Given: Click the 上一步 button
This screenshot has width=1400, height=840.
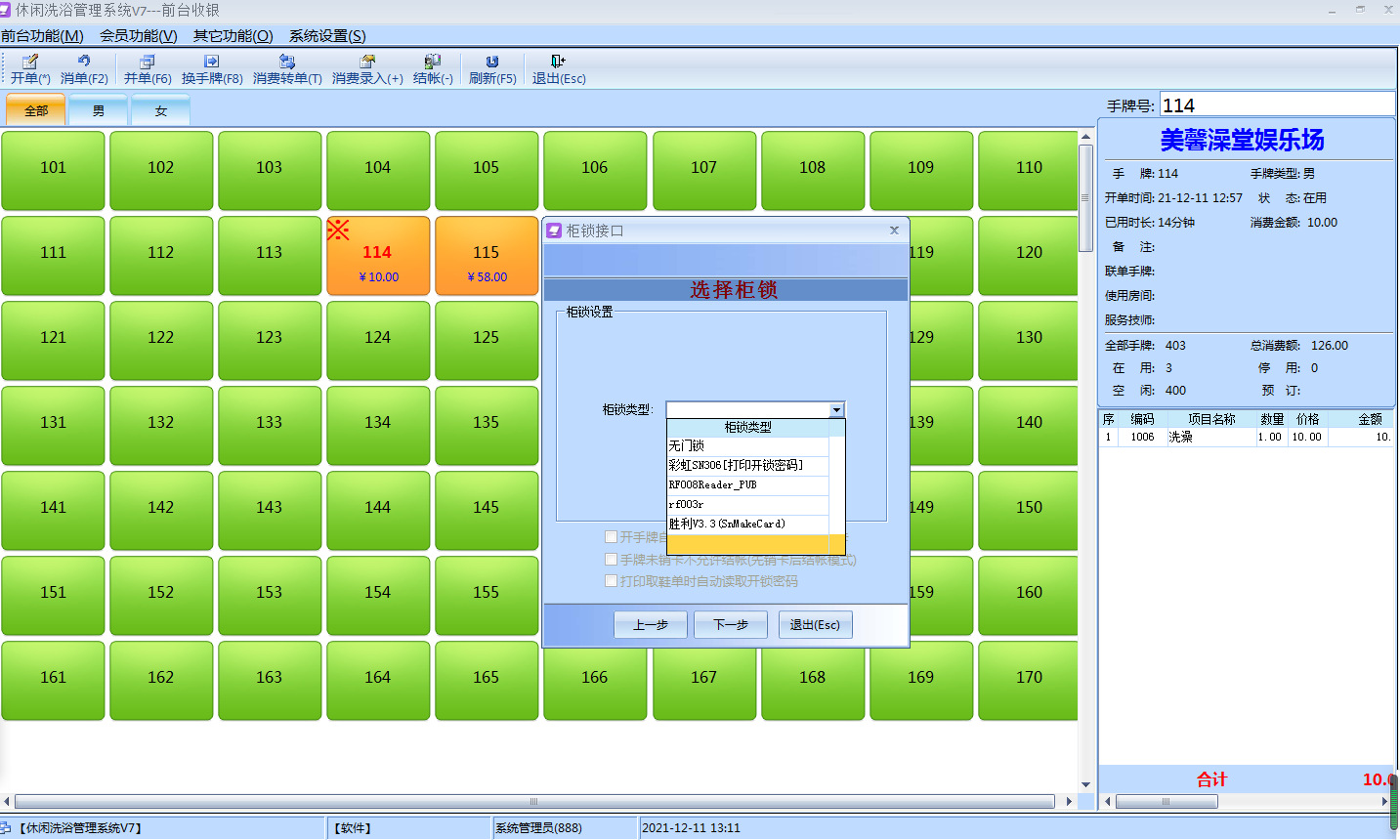Looking at the screenshot, I should (651, 625).
